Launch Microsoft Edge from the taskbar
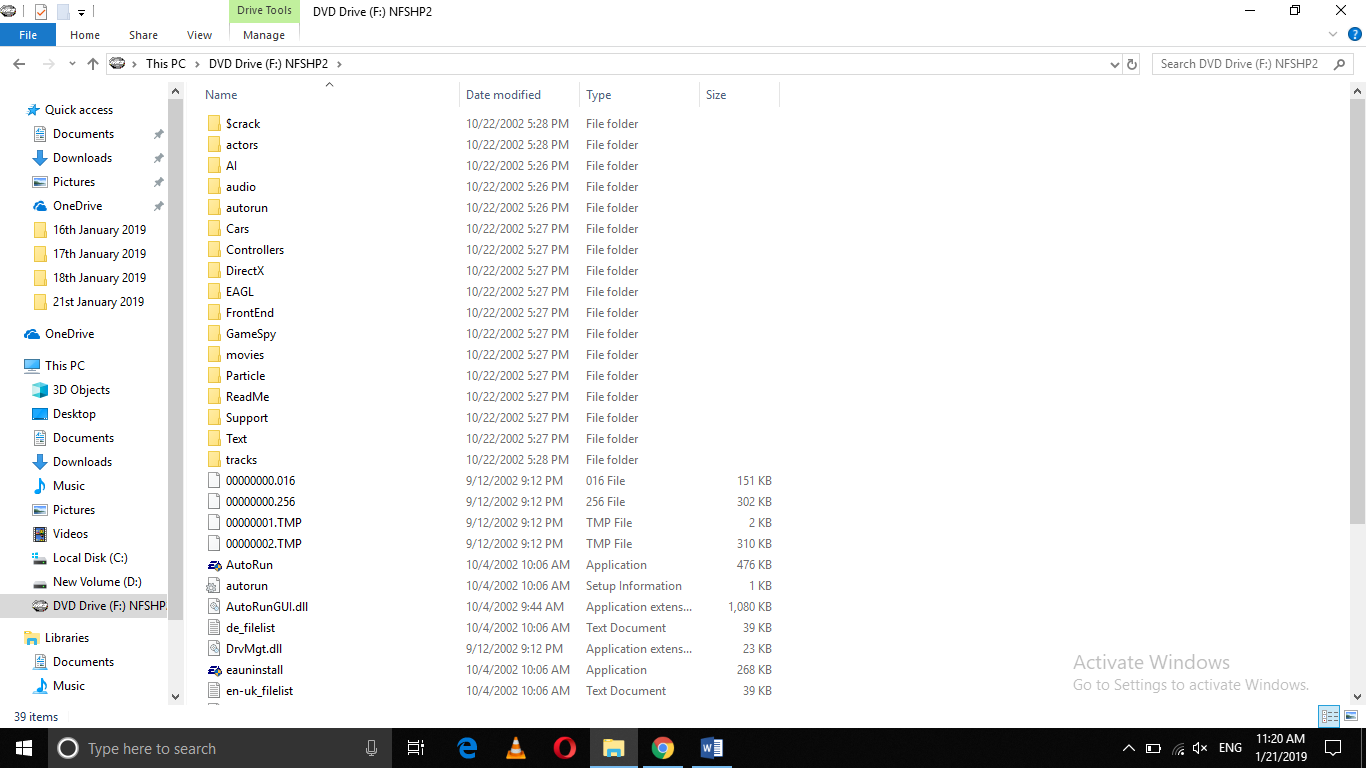The image size is (1366, 768). click(466, 748)
